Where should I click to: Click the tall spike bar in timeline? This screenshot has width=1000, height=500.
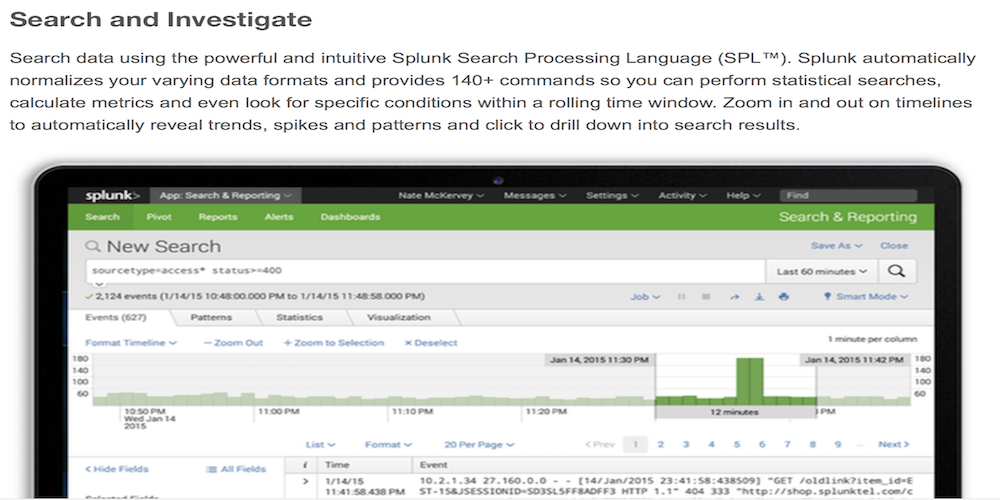click(749, 381)
